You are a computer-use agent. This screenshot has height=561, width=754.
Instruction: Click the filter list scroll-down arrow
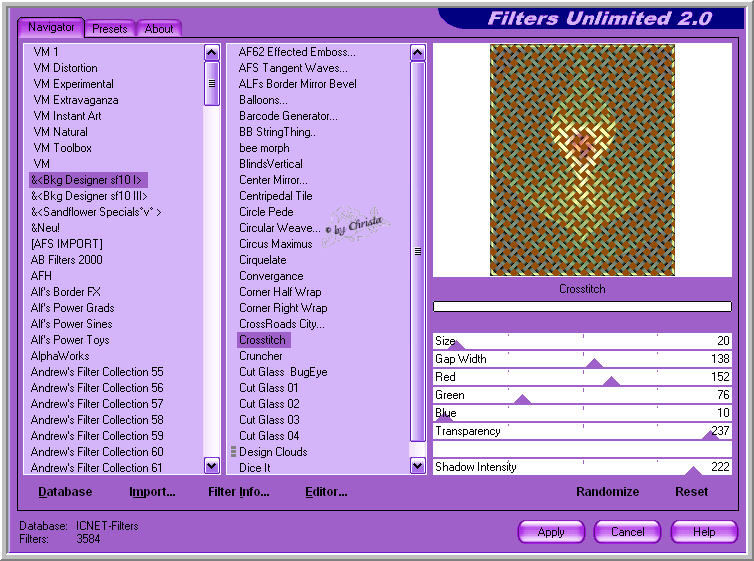pyautogui.click(x=418, y=465)
